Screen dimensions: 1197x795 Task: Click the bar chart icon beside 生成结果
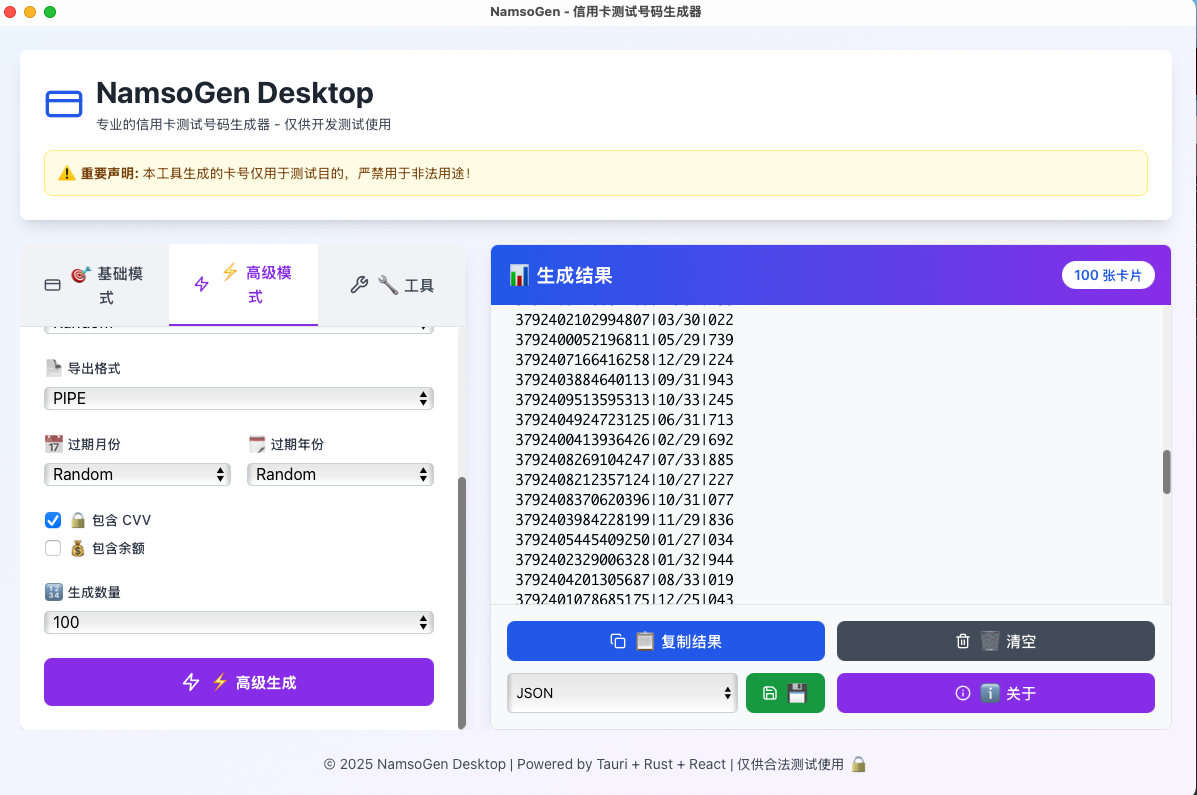pyautogui.click(x=519, y=275)
